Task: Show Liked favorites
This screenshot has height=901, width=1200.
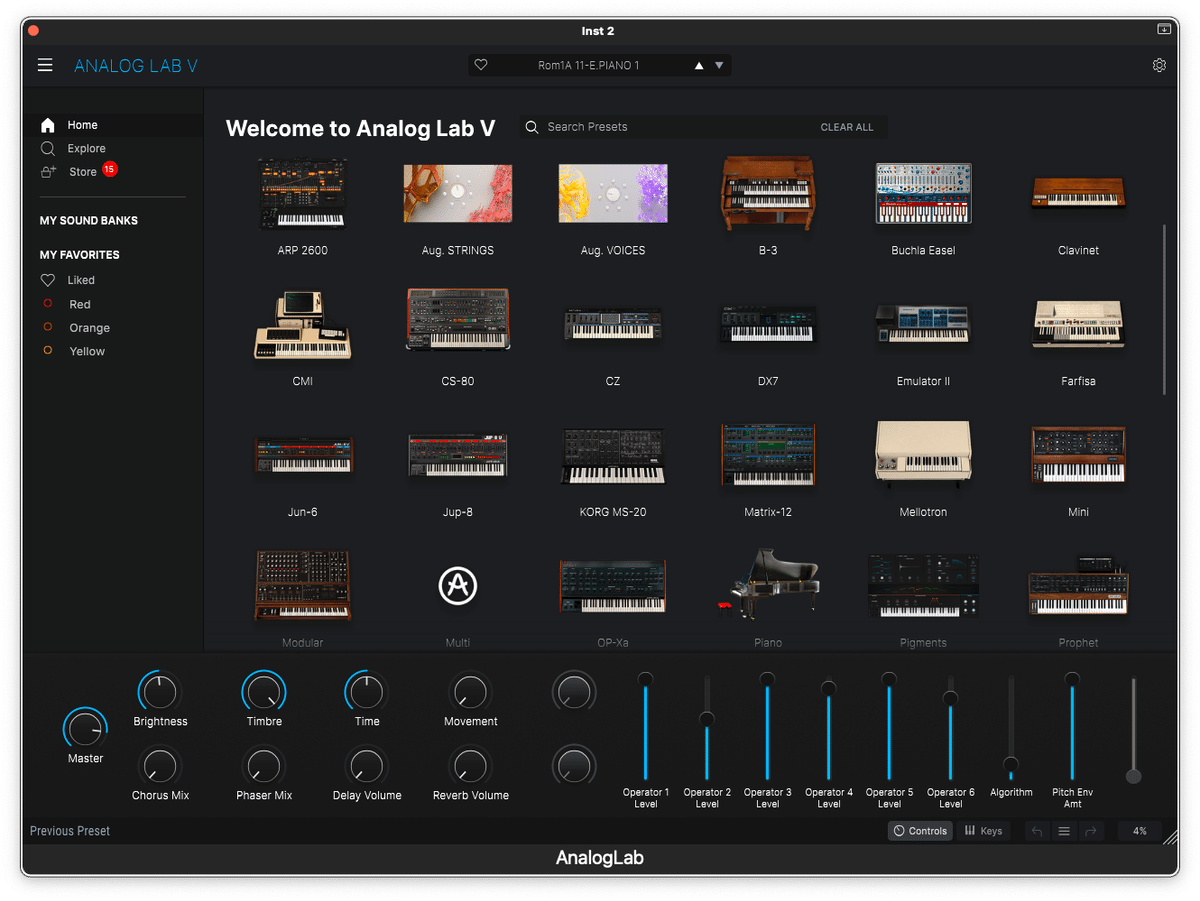Action: pyautogui.click(x=80, y=280)
